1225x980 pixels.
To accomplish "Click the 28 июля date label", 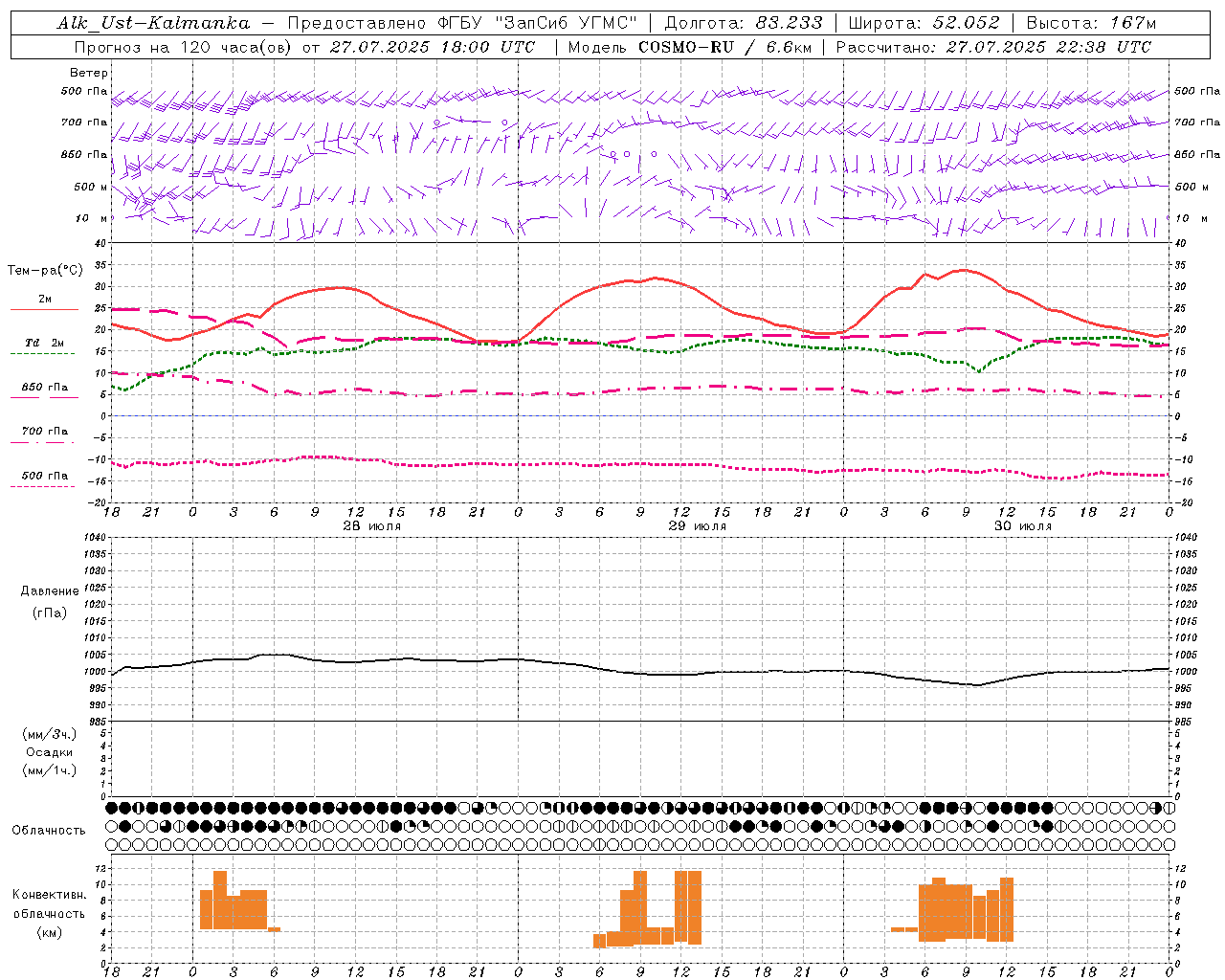I will pyautogui.click(x=372, y=526).
